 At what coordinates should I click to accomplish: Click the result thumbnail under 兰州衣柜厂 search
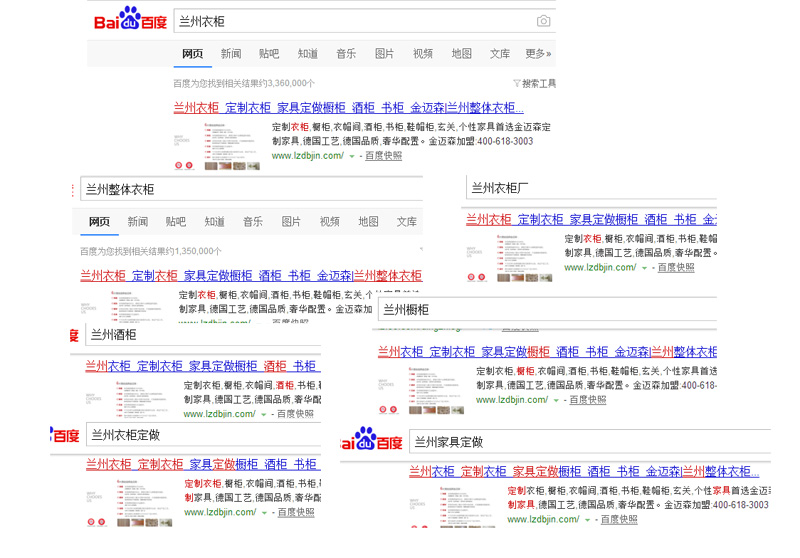pos(510,258)
